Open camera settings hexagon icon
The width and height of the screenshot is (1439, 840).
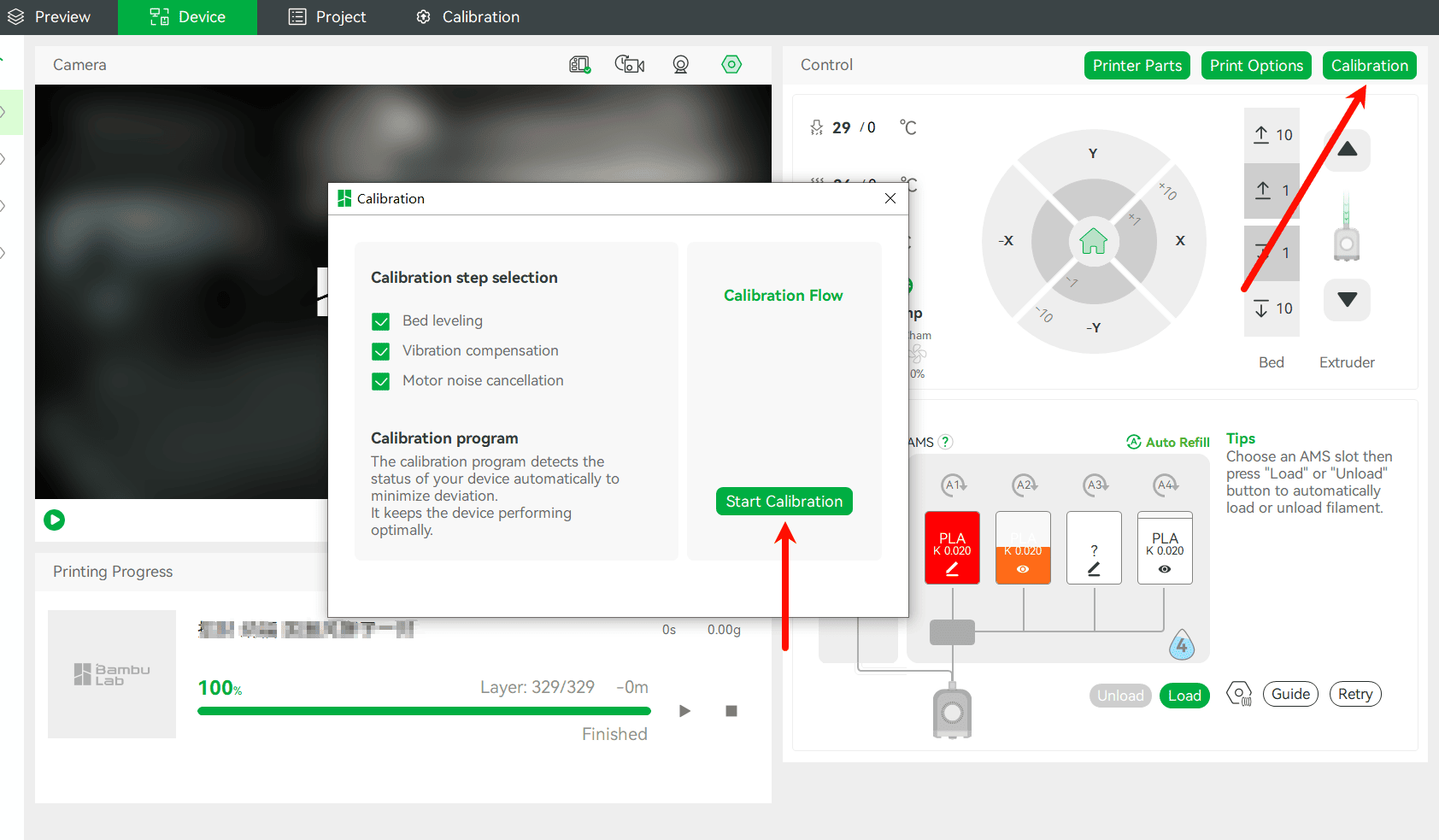click(731, 64)
